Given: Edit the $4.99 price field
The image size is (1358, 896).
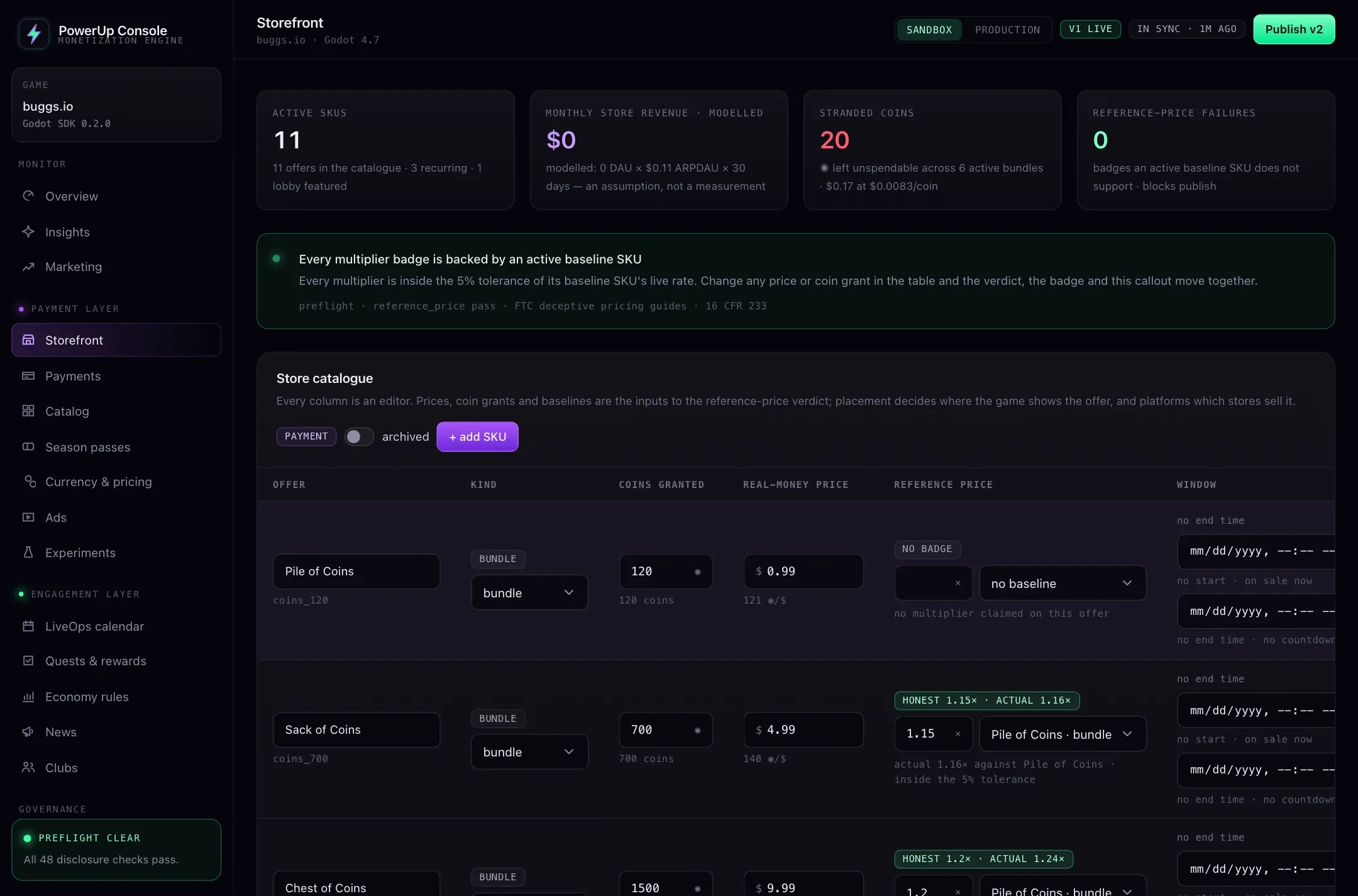Looking at the screenshot, I should tap(803, 730).
